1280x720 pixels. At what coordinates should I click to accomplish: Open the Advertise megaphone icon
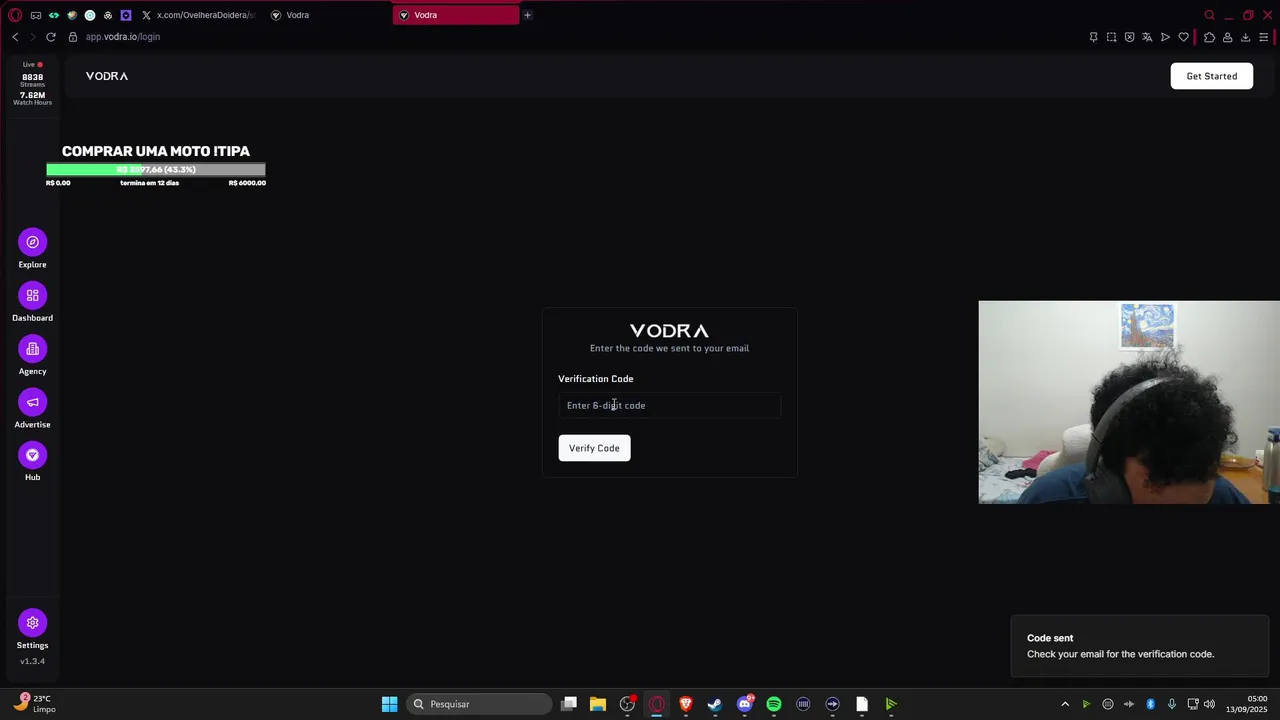[32, 402]
